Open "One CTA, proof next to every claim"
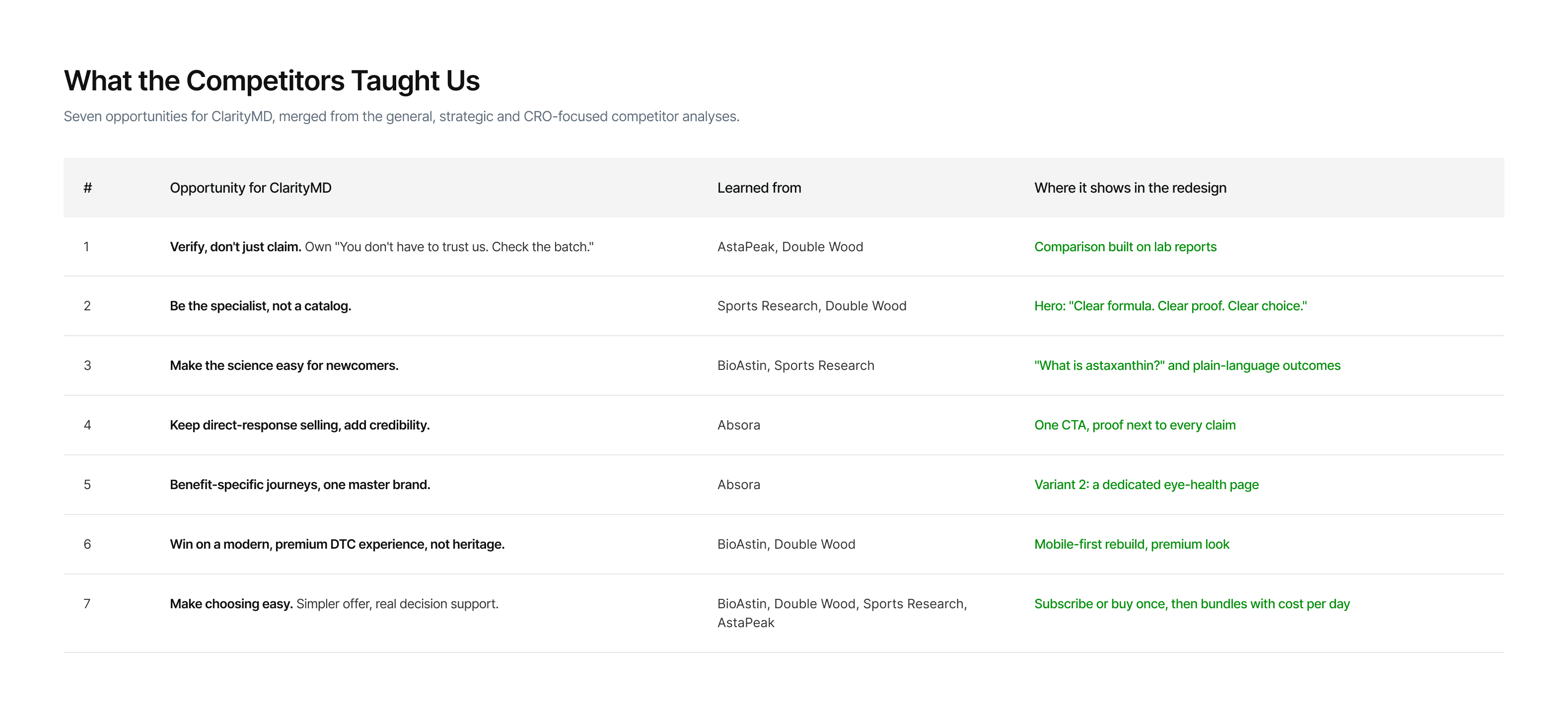 pos(1135,426)
